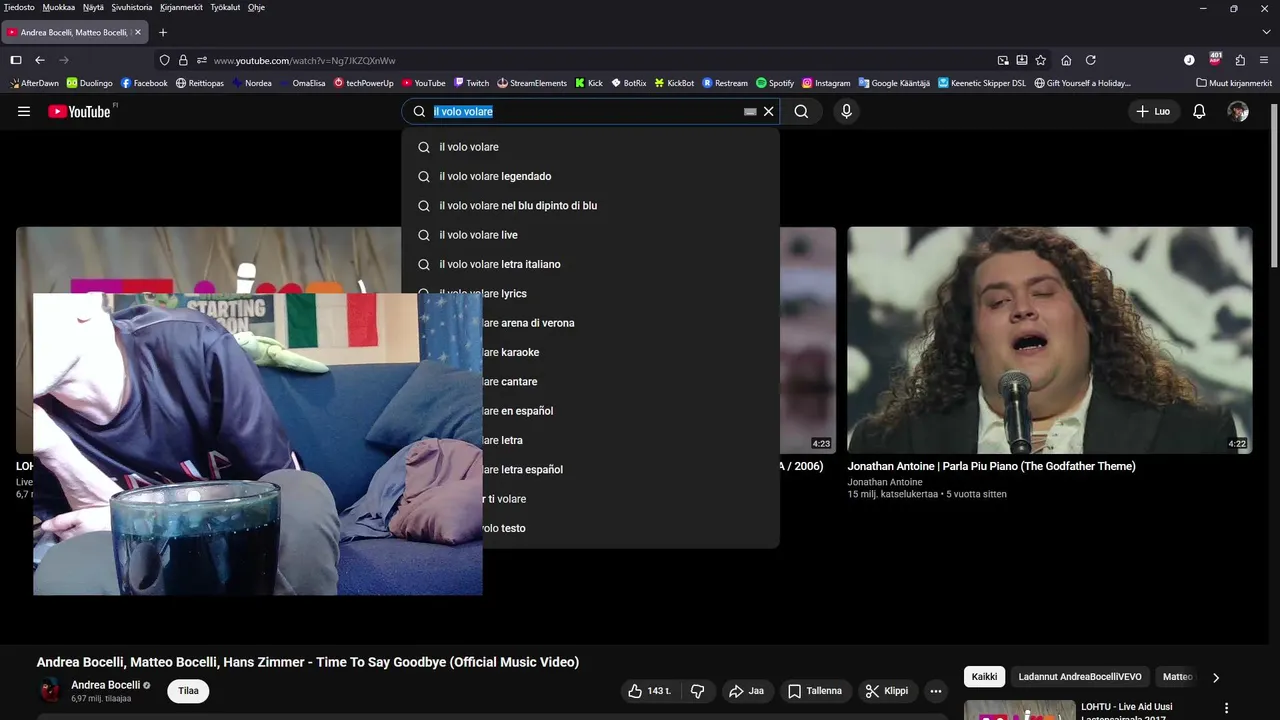Open Työkalut menu
1280x720 pixels.
click(225, 7)
